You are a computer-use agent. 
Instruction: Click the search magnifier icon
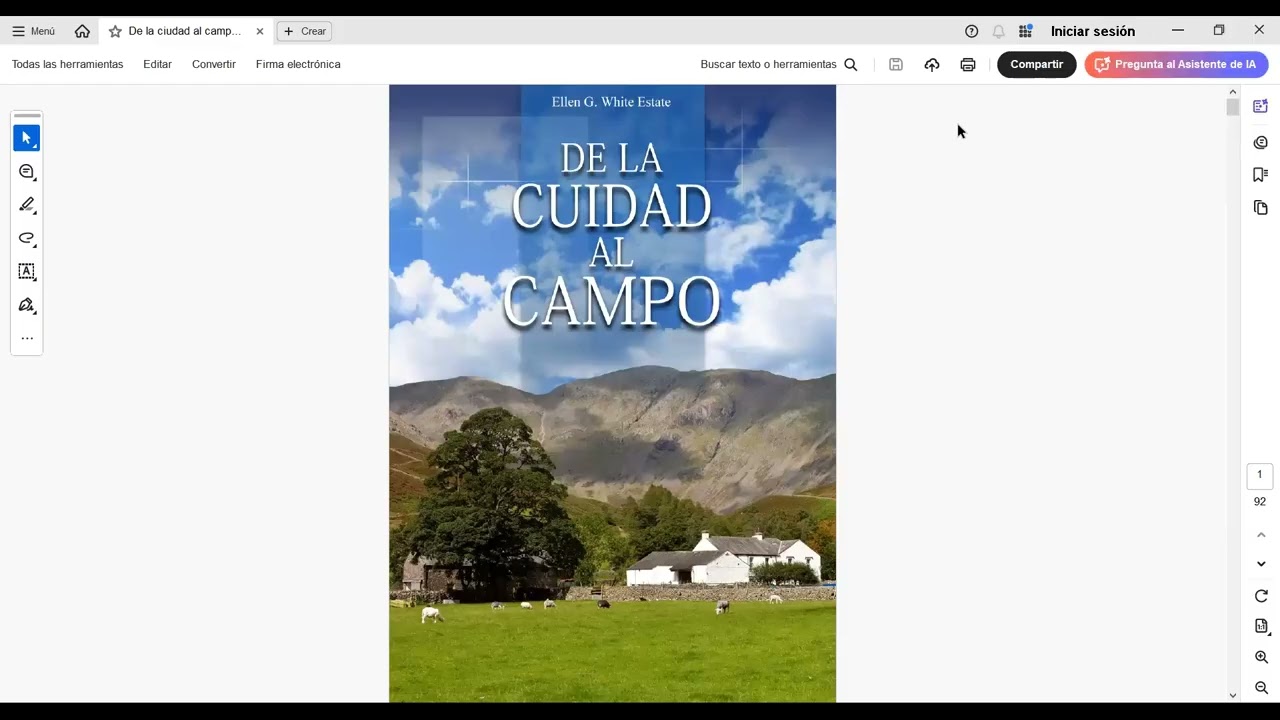[x=851, y=64]
